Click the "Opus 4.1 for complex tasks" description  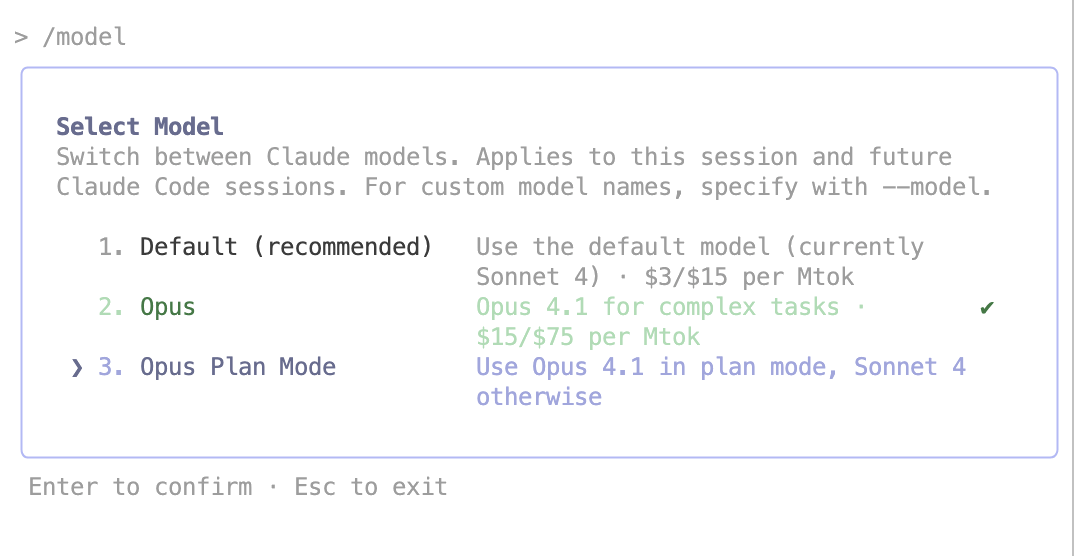[657, 307]
